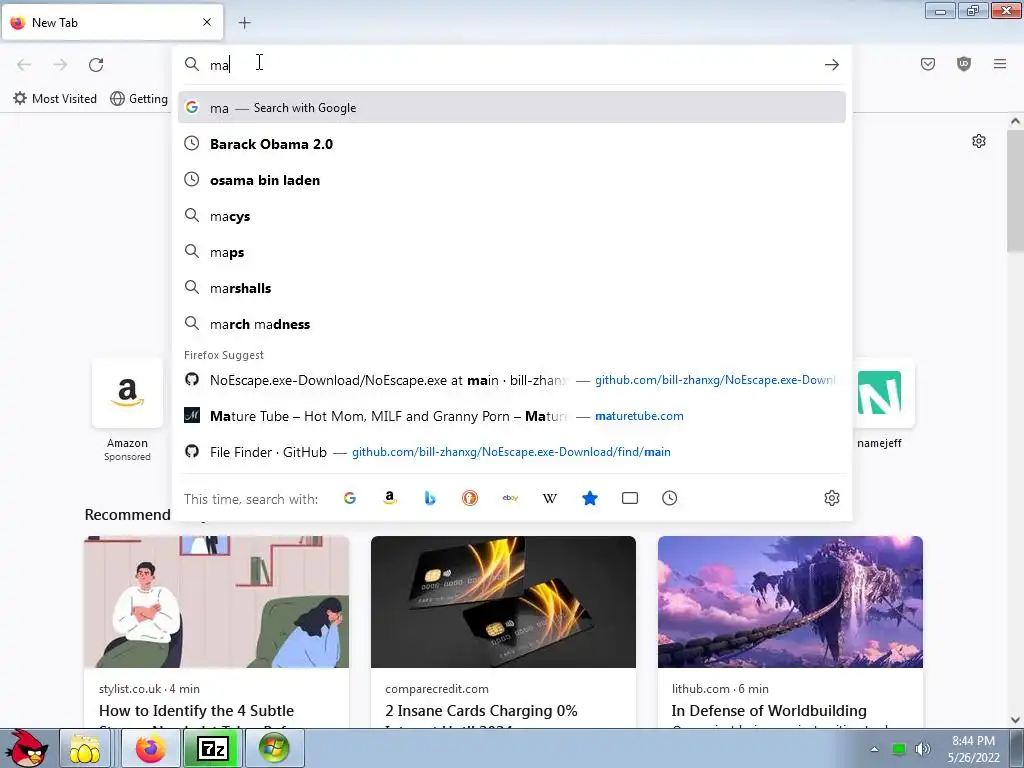1024x768 pixels.
Task: Select the 'march madness' search suggestion
Action: click(511, 323)
